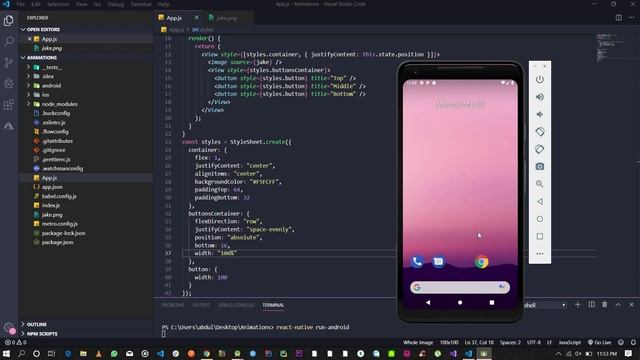Kill terminal with trash icon
The image size is (640, 360).
[x=604, y=305]
